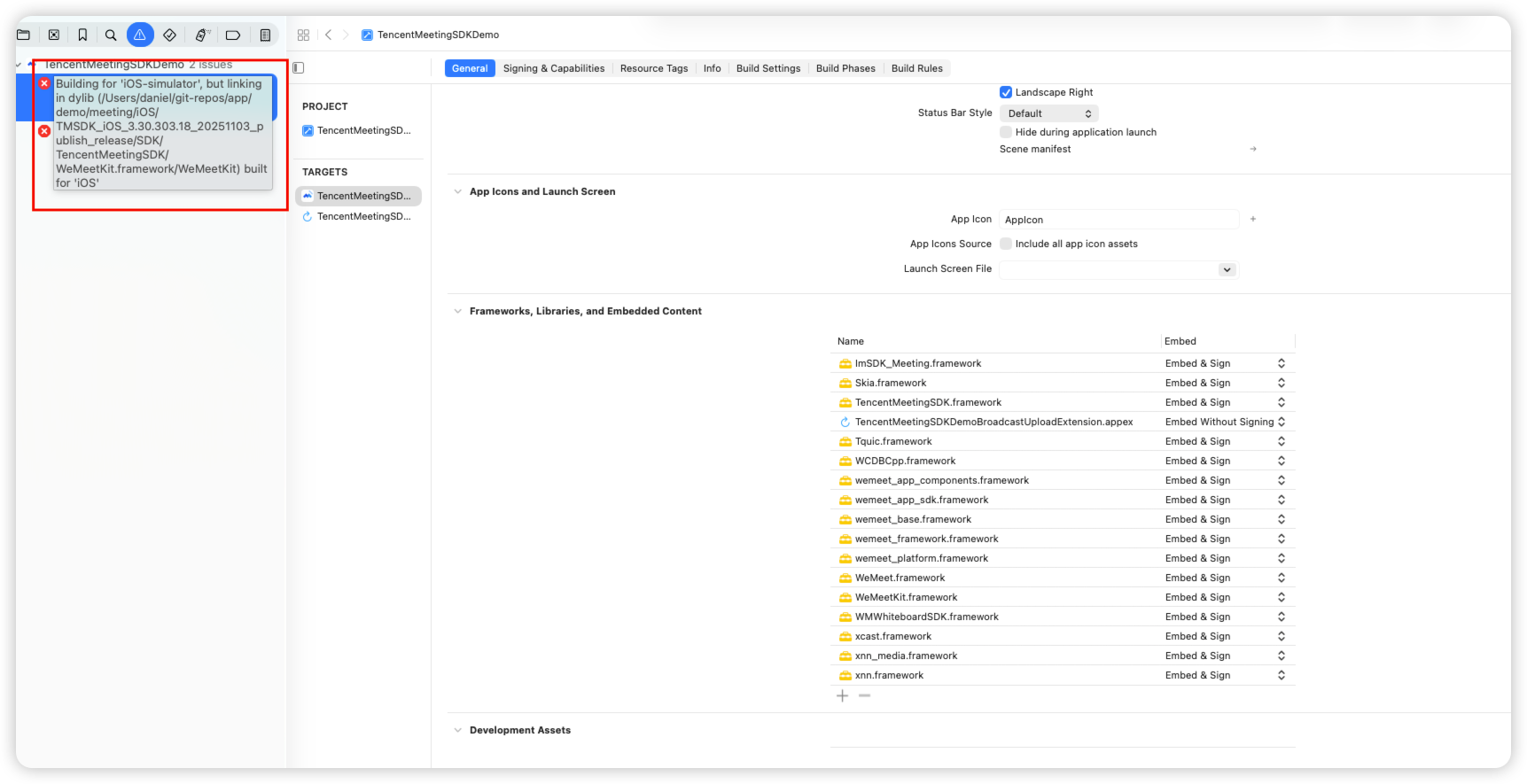
Task: Open the Status Bar Style dropdown
Action: pos(1048,113)
